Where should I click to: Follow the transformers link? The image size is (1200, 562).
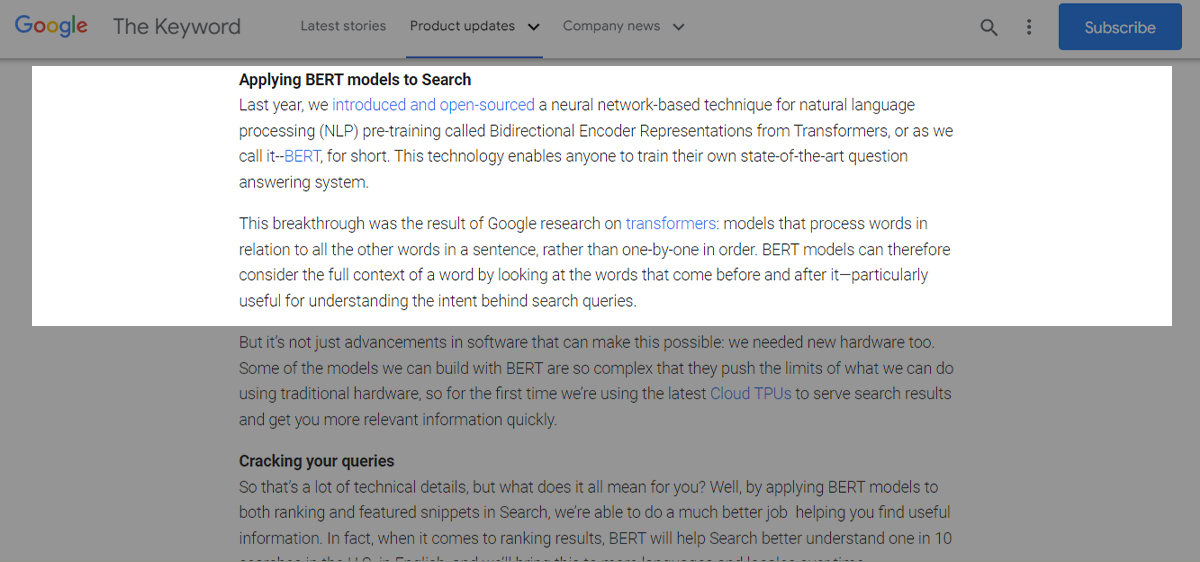[x=671, y=224]
